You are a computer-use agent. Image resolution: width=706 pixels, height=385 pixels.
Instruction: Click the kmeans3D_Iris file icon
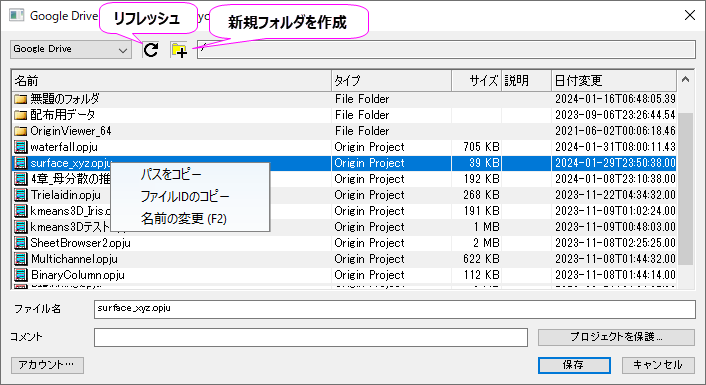pyautogui.click(x=21, y=211)
